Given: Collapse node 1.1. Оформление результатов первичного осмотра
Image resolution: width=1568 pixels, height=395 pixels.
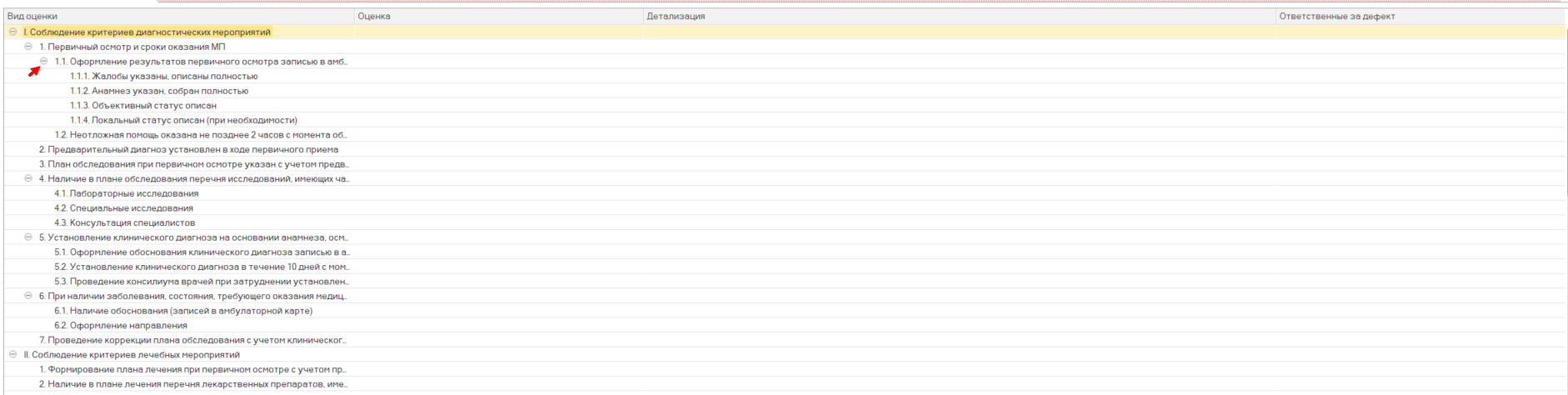Looking at the screenshot, I should (44, 61).
